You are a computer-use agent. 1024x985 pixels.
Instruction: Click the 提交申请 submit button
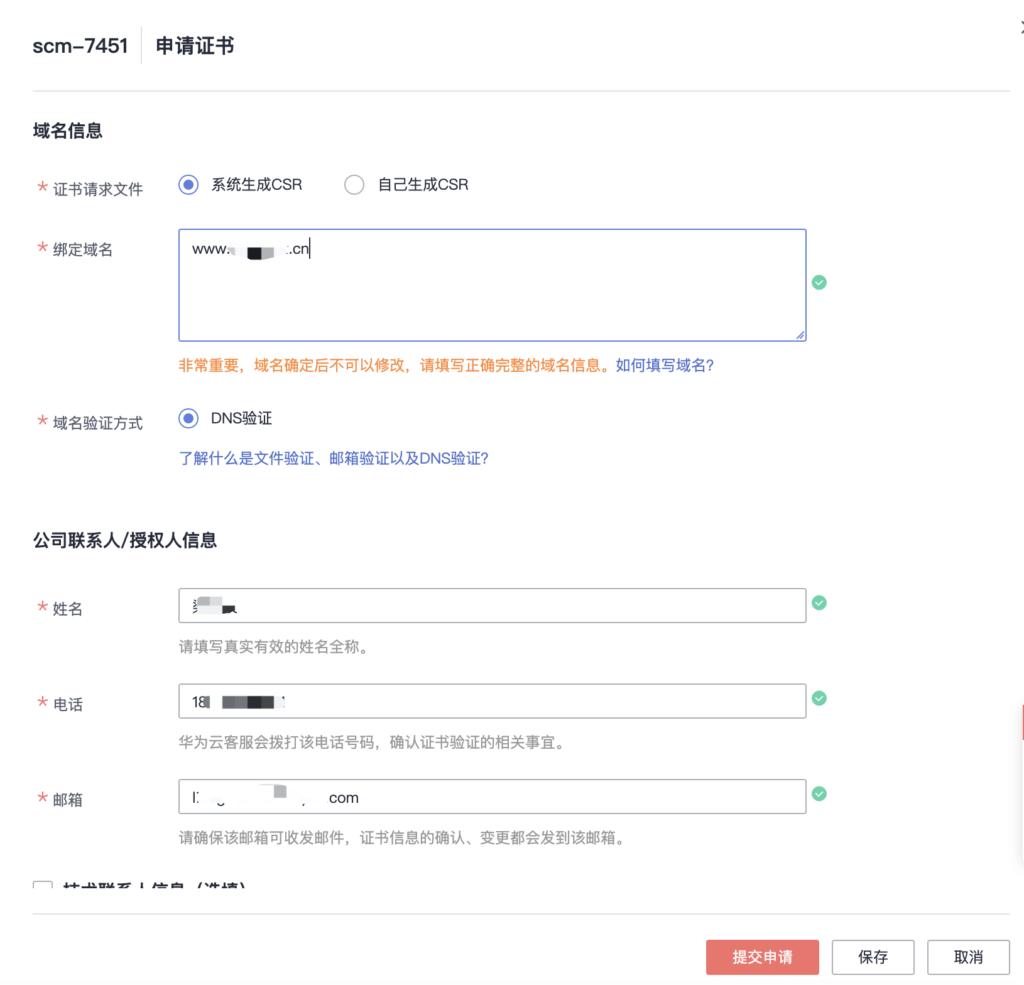[x=762, y=957]
